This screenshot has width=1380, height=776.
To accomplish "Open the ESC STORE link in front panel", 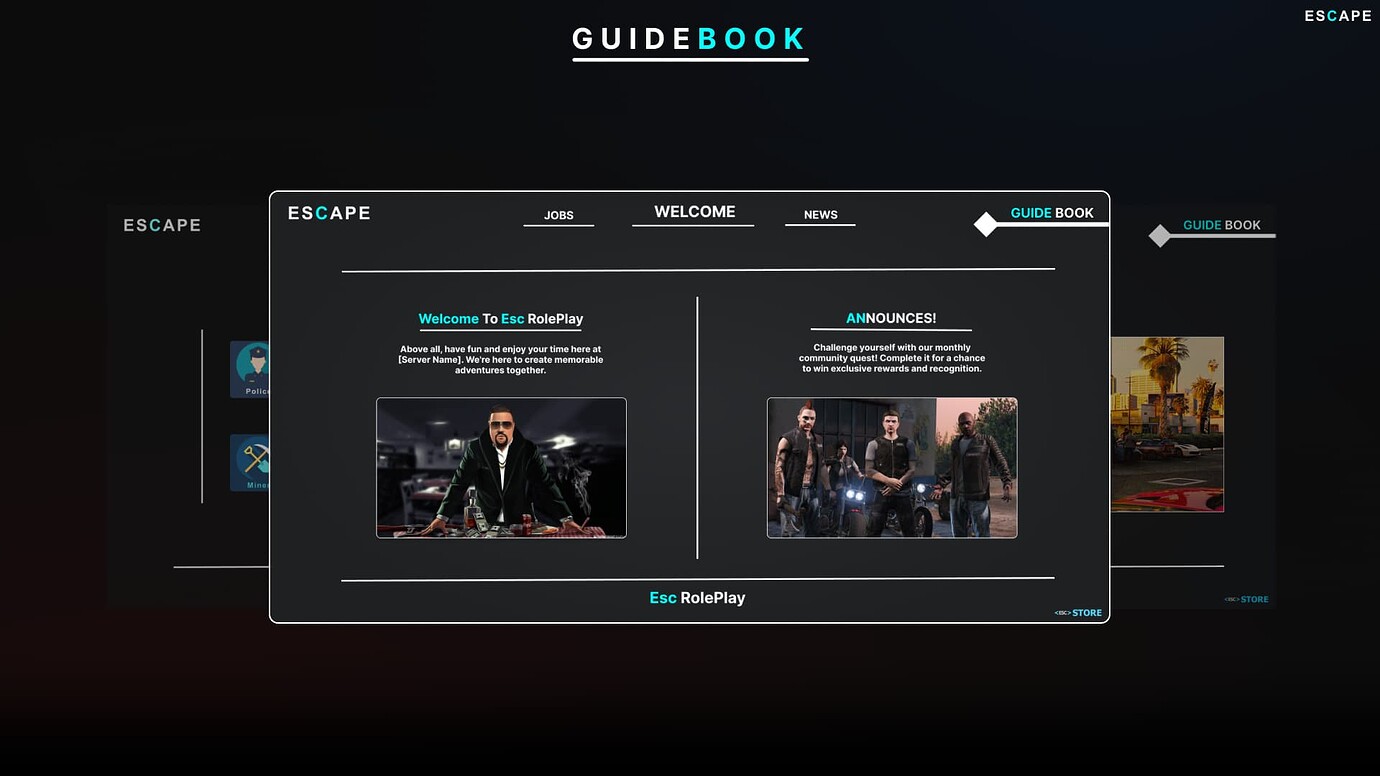I will [x=1078, y=613].
